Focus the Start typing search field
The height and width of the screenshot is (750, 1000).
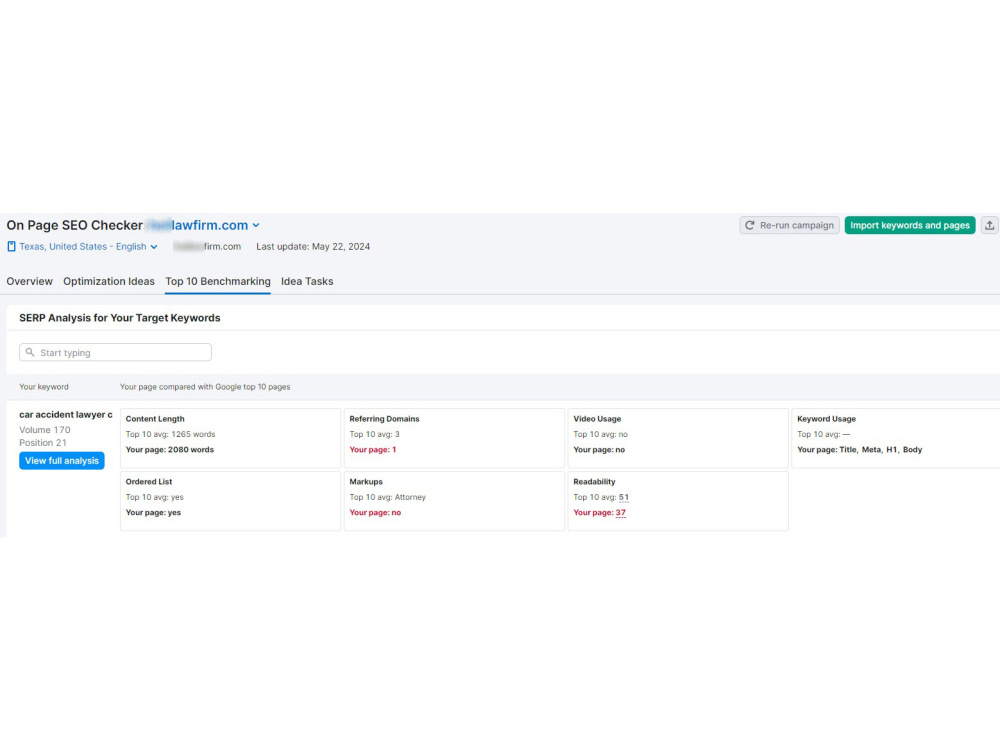tap(115, 352)
